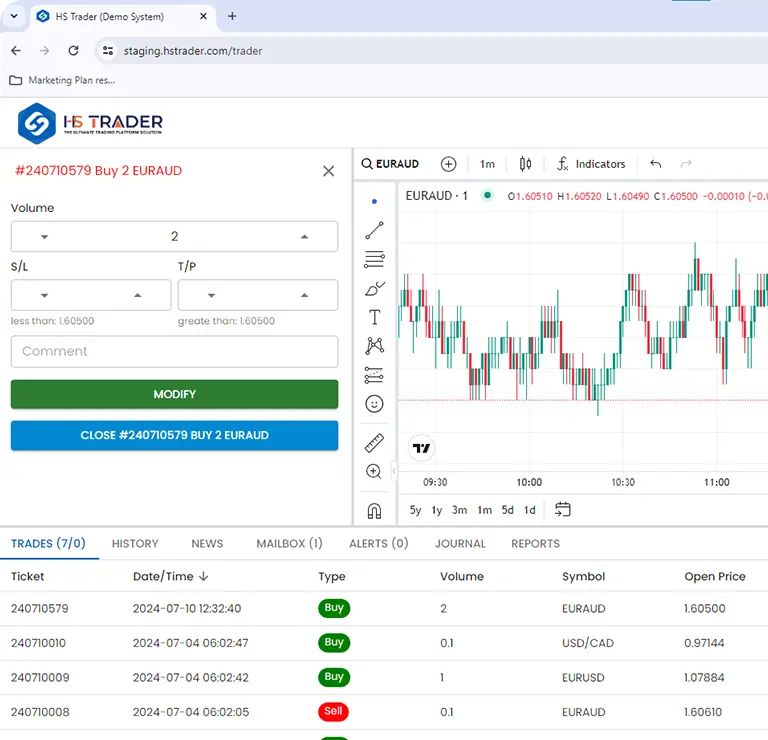This screenshot has width=768, height=740.
Task: Open the MAILBOX (1) tab
Action: (289, 544)
